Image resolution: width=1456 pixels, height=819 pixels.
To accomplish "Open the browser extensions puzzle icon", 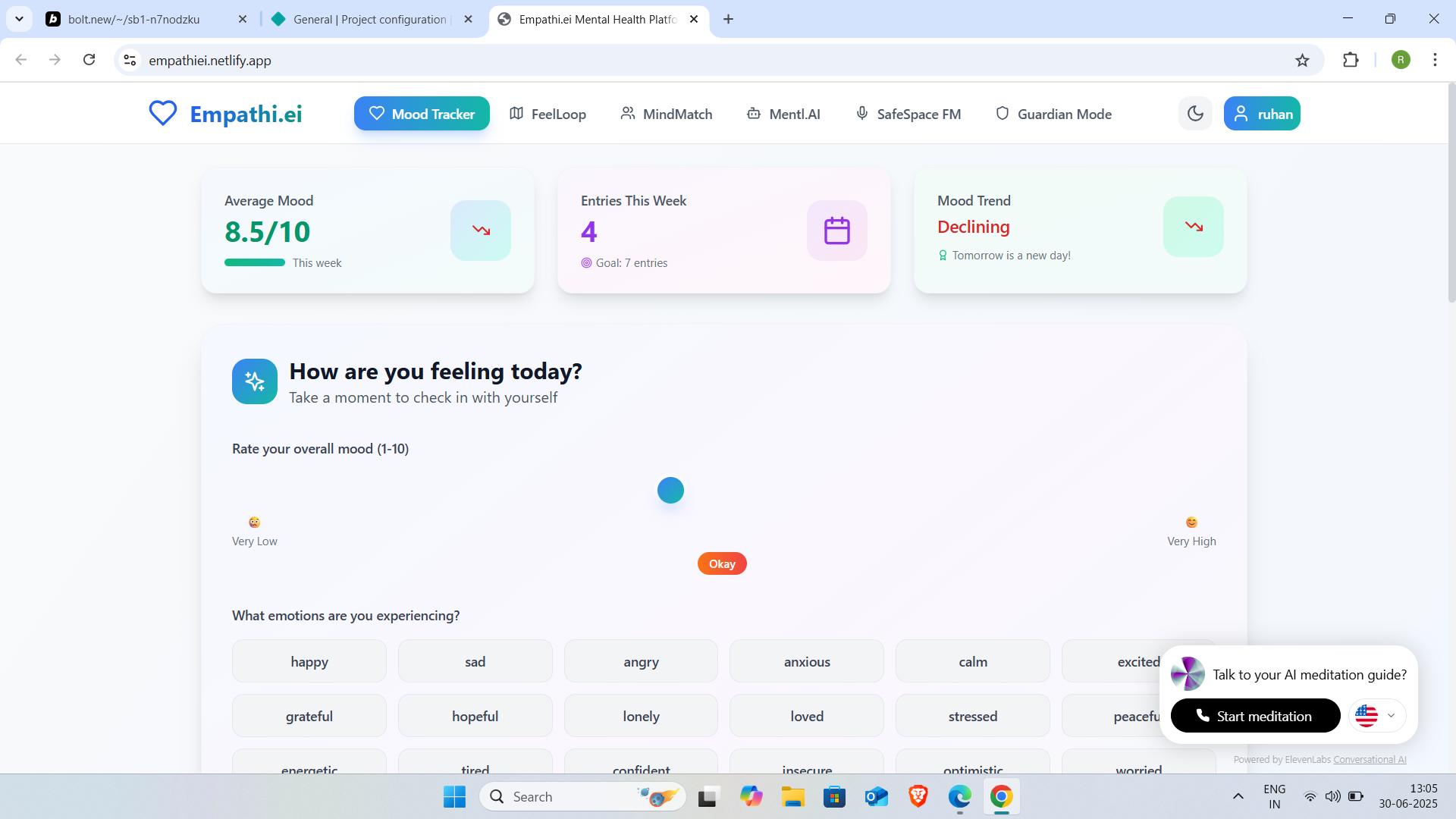I will click(x=1351, y=60).
